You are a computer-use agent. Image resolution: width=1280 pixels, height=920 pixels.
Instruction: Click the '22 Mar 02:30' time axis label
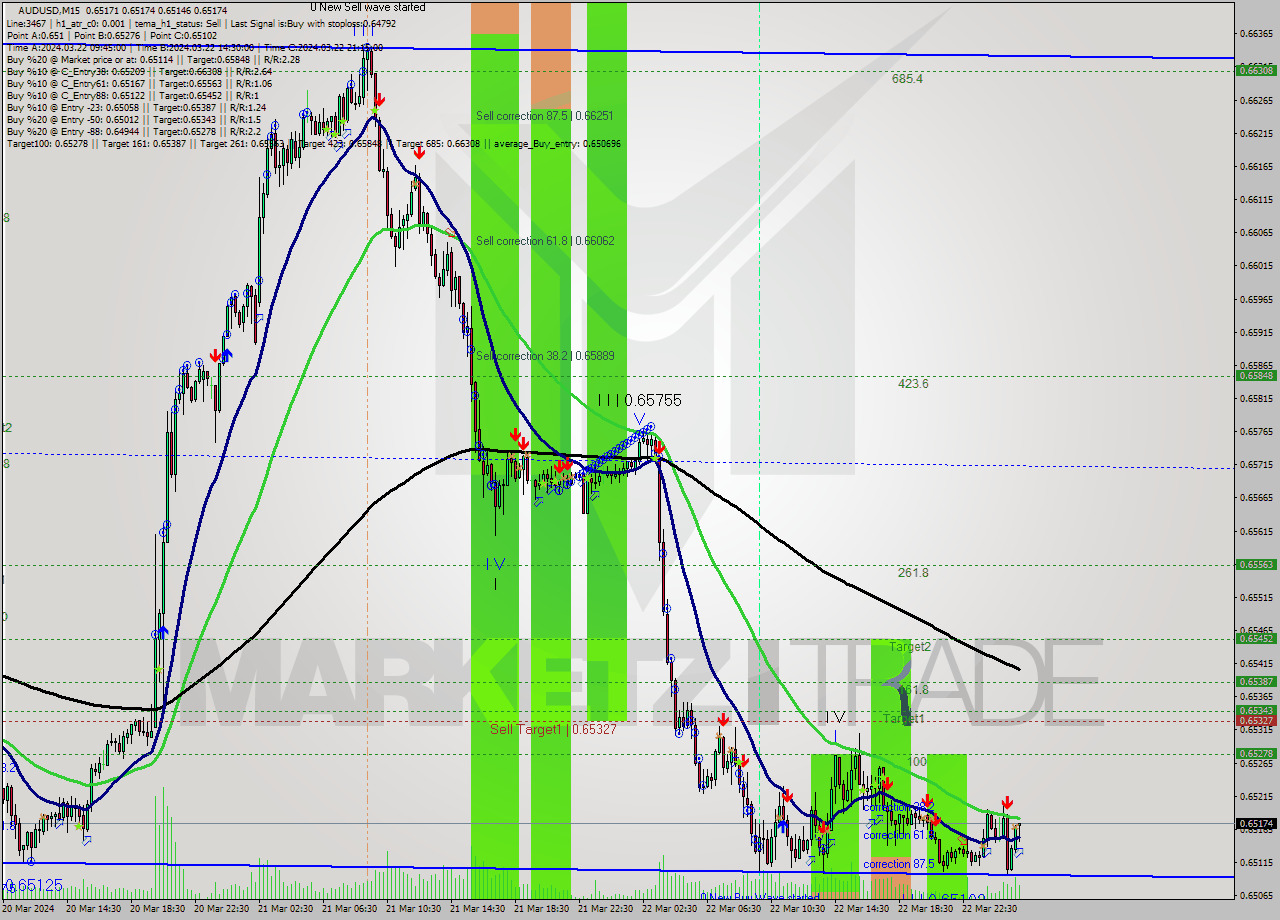(x=670, y=909)
